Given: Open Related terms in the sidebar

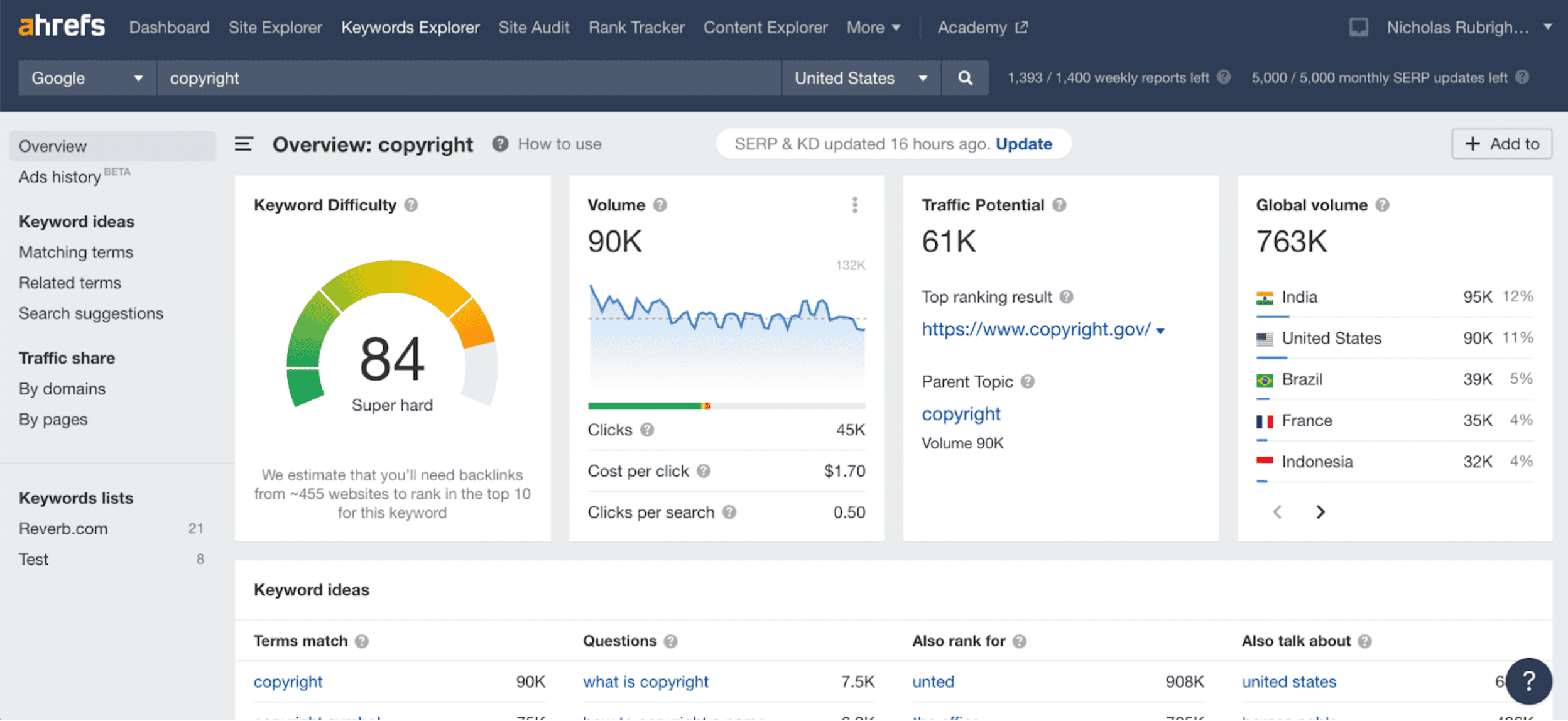Looking at the screenshot, I should tap(70, 283).
